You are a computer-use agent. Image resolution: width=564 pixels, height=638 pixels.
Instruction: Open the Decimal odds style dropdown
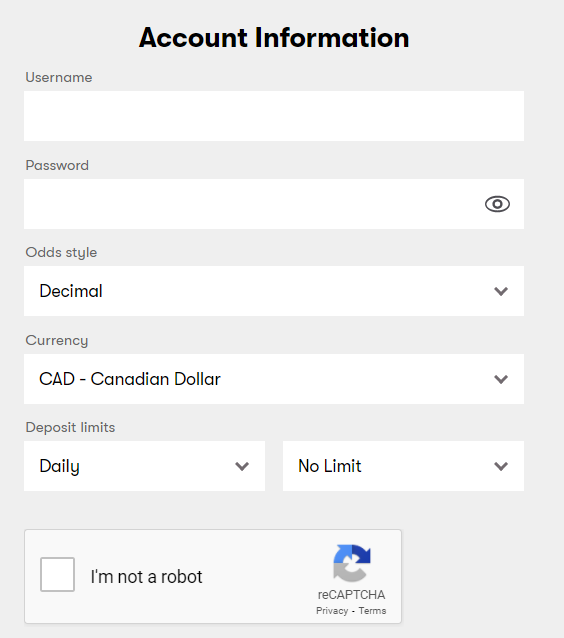pyautogui.click(x=274, y=291)
